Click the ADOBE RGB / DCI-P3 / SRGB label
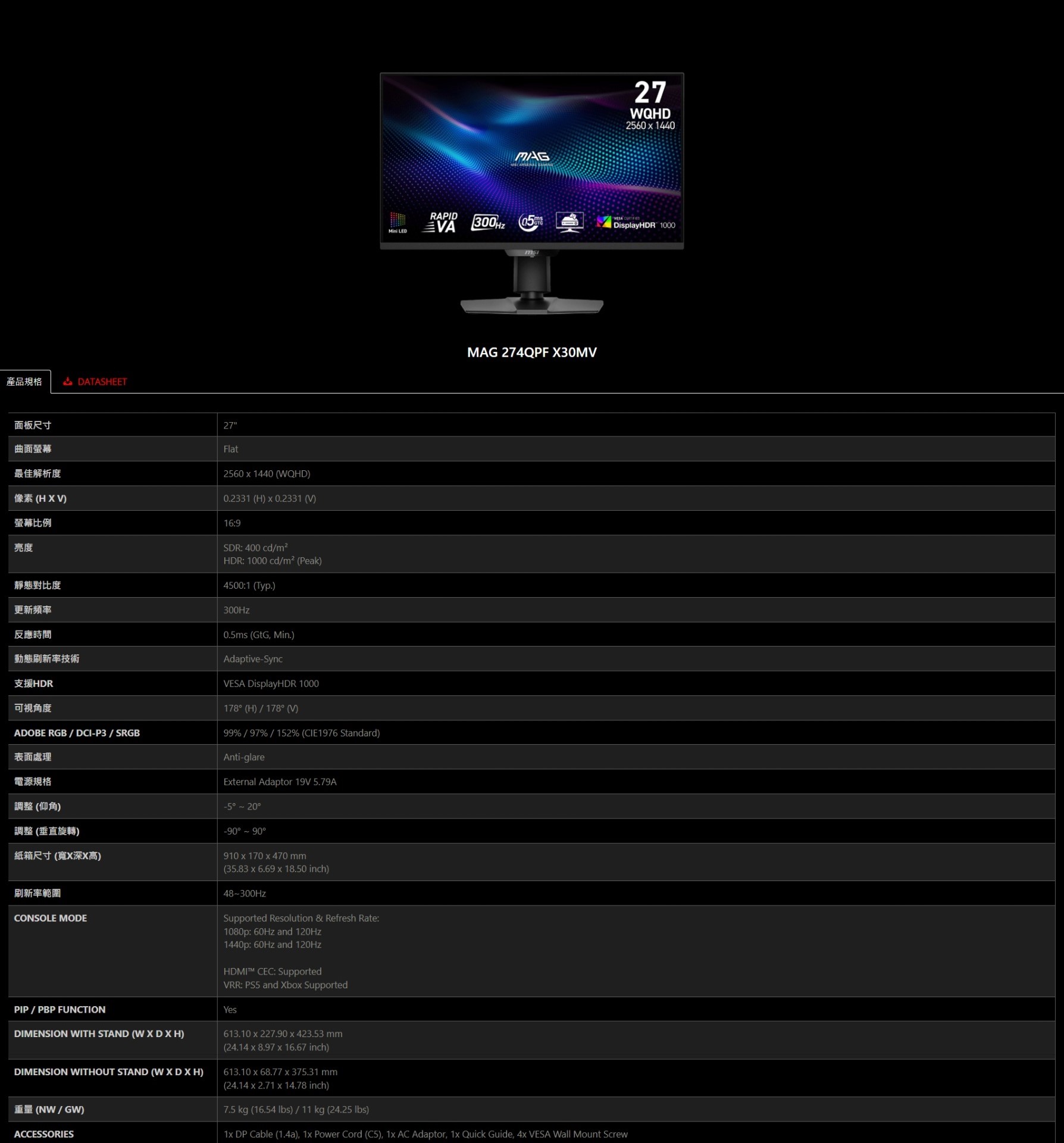Viewport: 1064px width, 1143px height. 77,733
